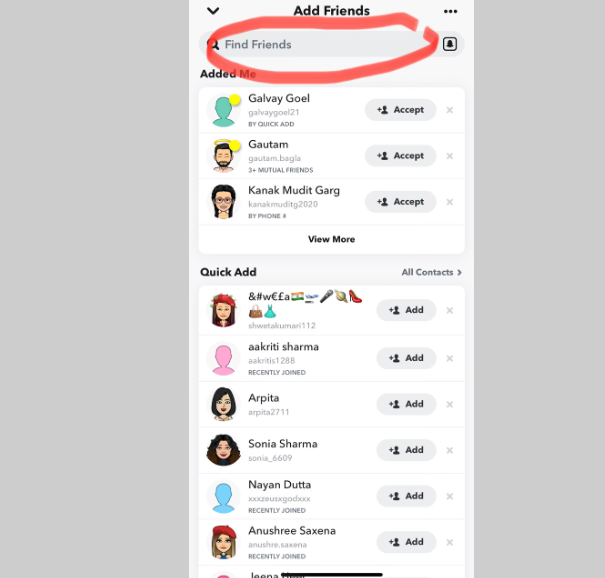Open the Snapcode scanner icon in search bar

[x=450, y=44]
